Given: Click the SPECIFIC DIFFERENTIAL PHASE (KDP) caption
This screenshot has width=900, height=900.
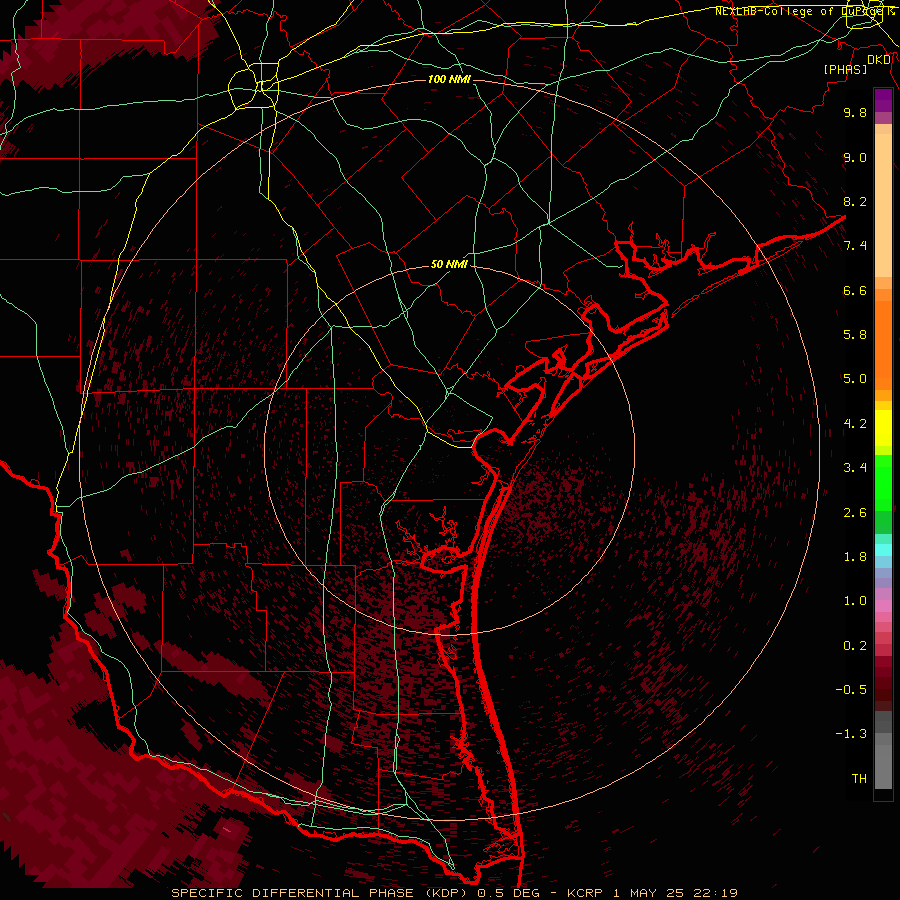Looking at the screenshot, I should [318, 893].
